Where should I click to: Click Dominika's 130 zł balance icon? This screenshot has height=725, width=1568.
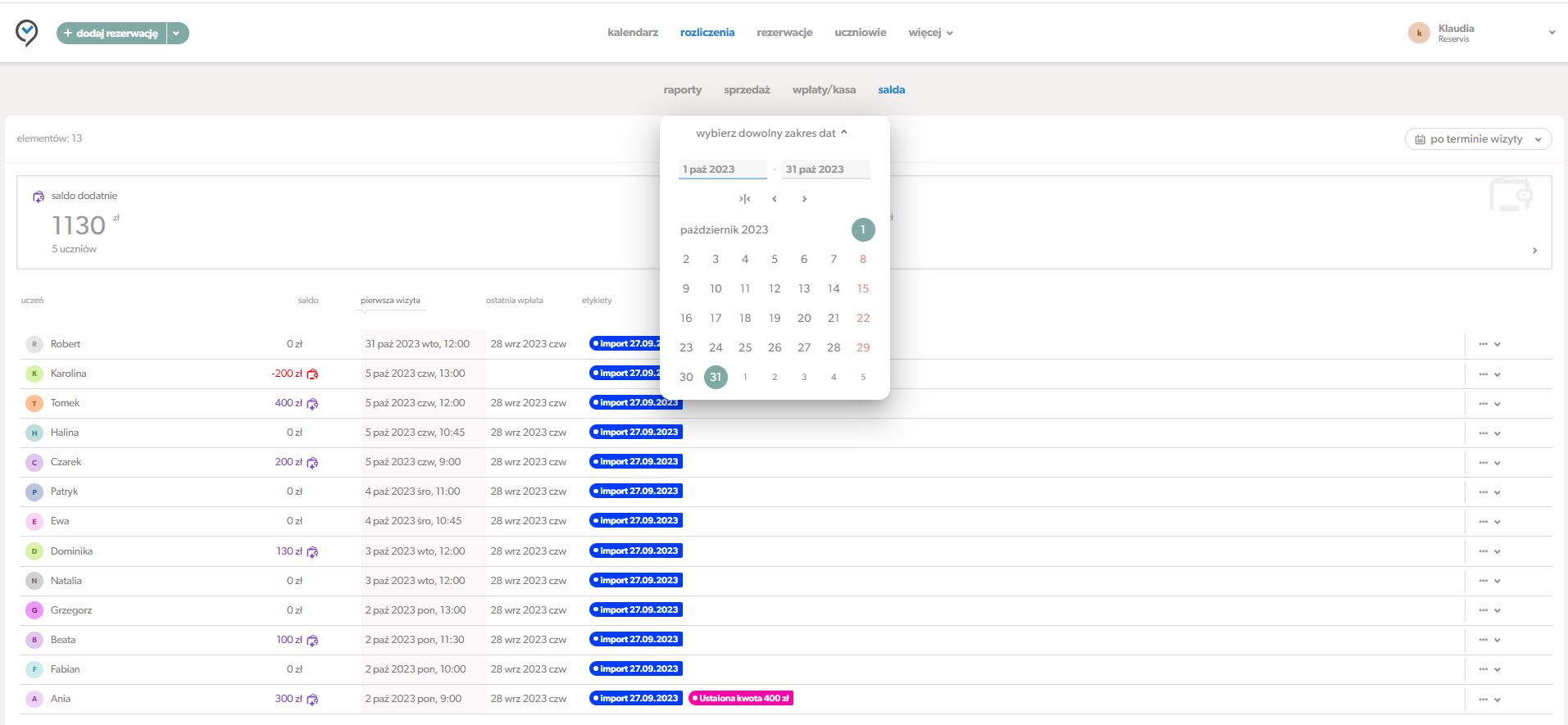coord(312,552)
